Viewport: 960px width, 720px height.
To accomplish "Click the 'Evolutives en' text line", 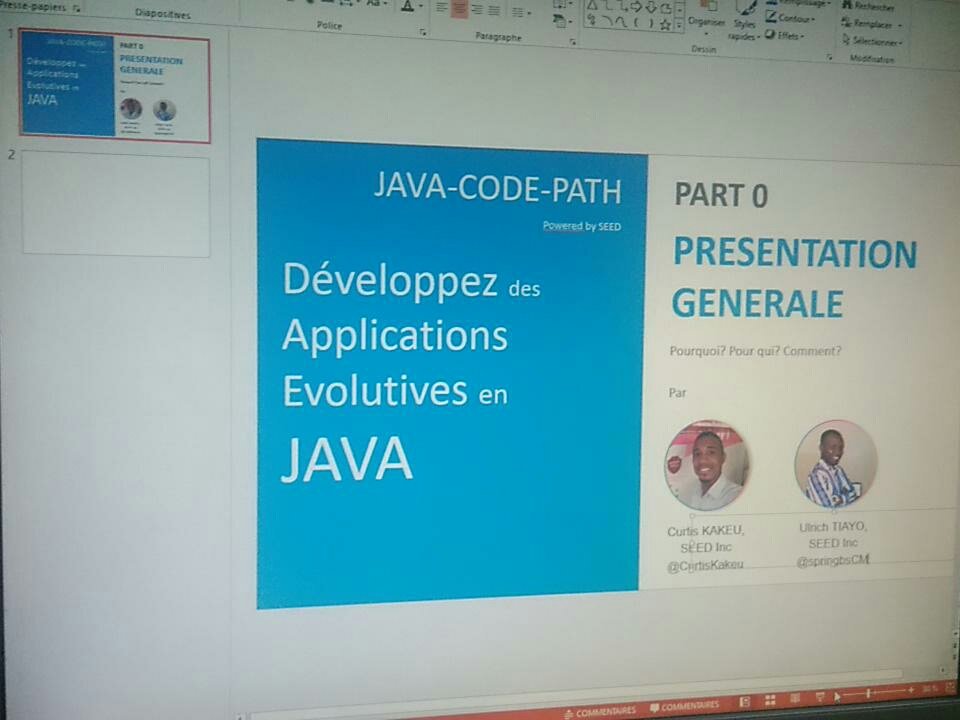I will click(x=395, y=391).
